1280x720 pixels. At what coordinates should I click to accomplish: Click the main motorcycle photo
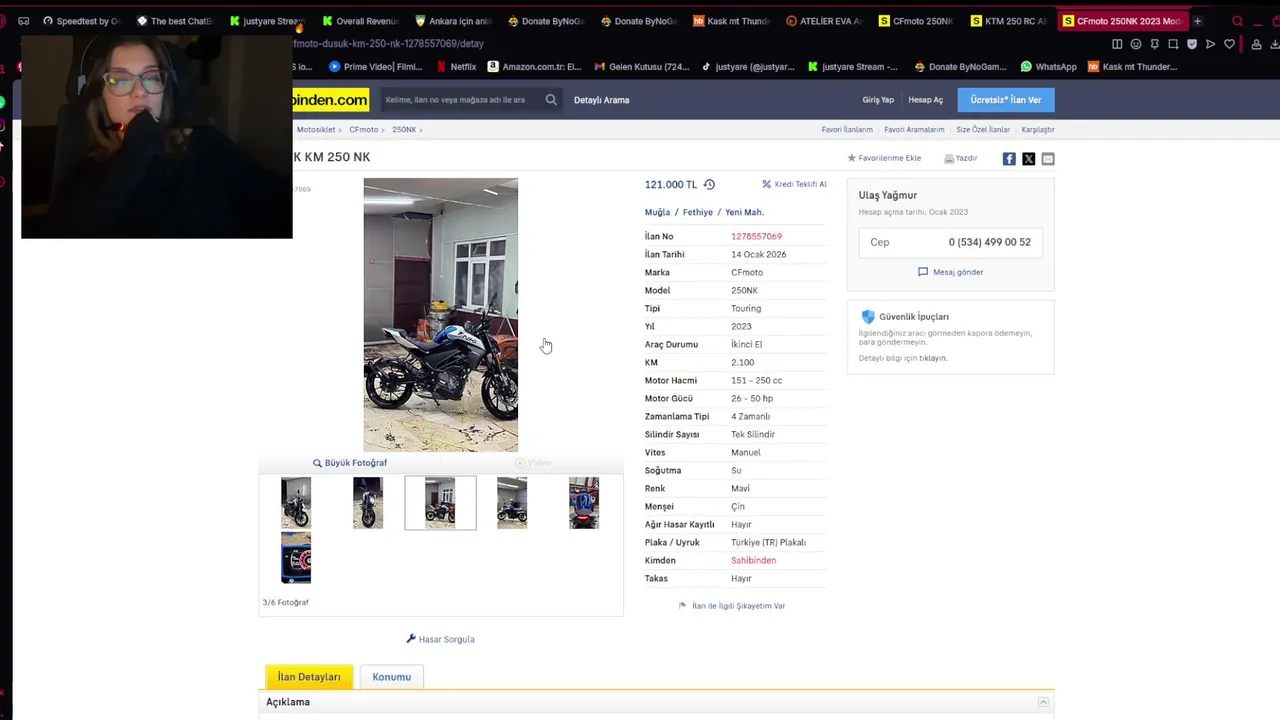(x=441, y=315)
